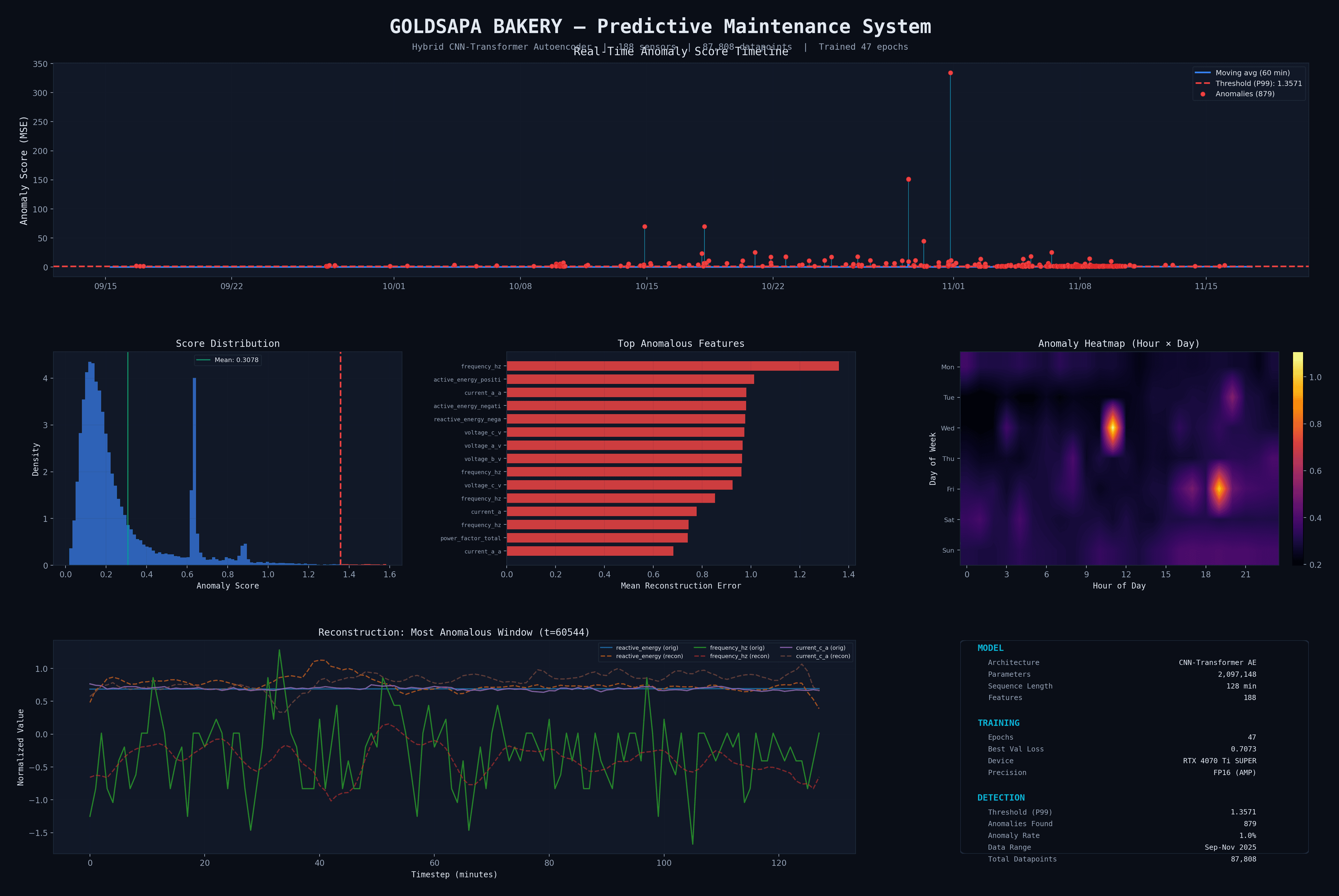Expand the MODEL section header
This screenshot has height=896, width=1339.
coord(990,648)
